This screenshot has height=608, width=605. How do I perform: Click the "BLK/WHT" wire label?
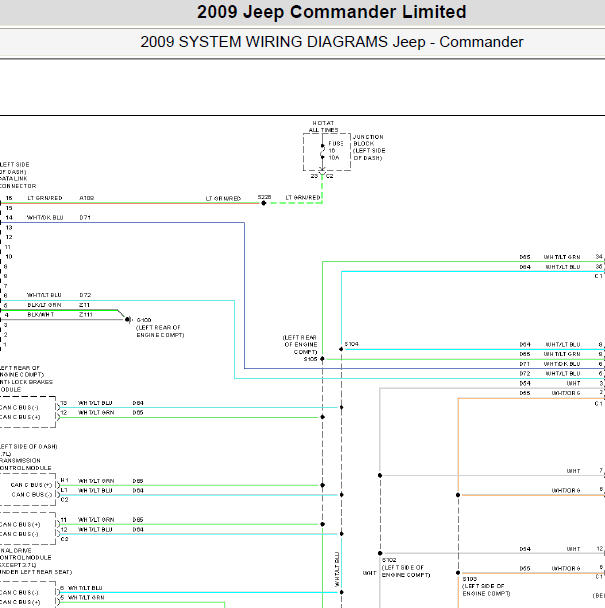(x=41, y=314)
